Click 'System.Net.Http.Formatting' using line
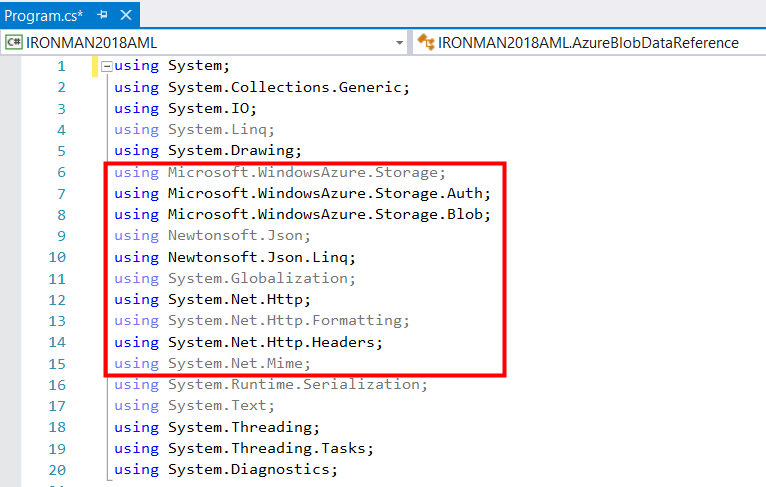 tap(262, 320)
